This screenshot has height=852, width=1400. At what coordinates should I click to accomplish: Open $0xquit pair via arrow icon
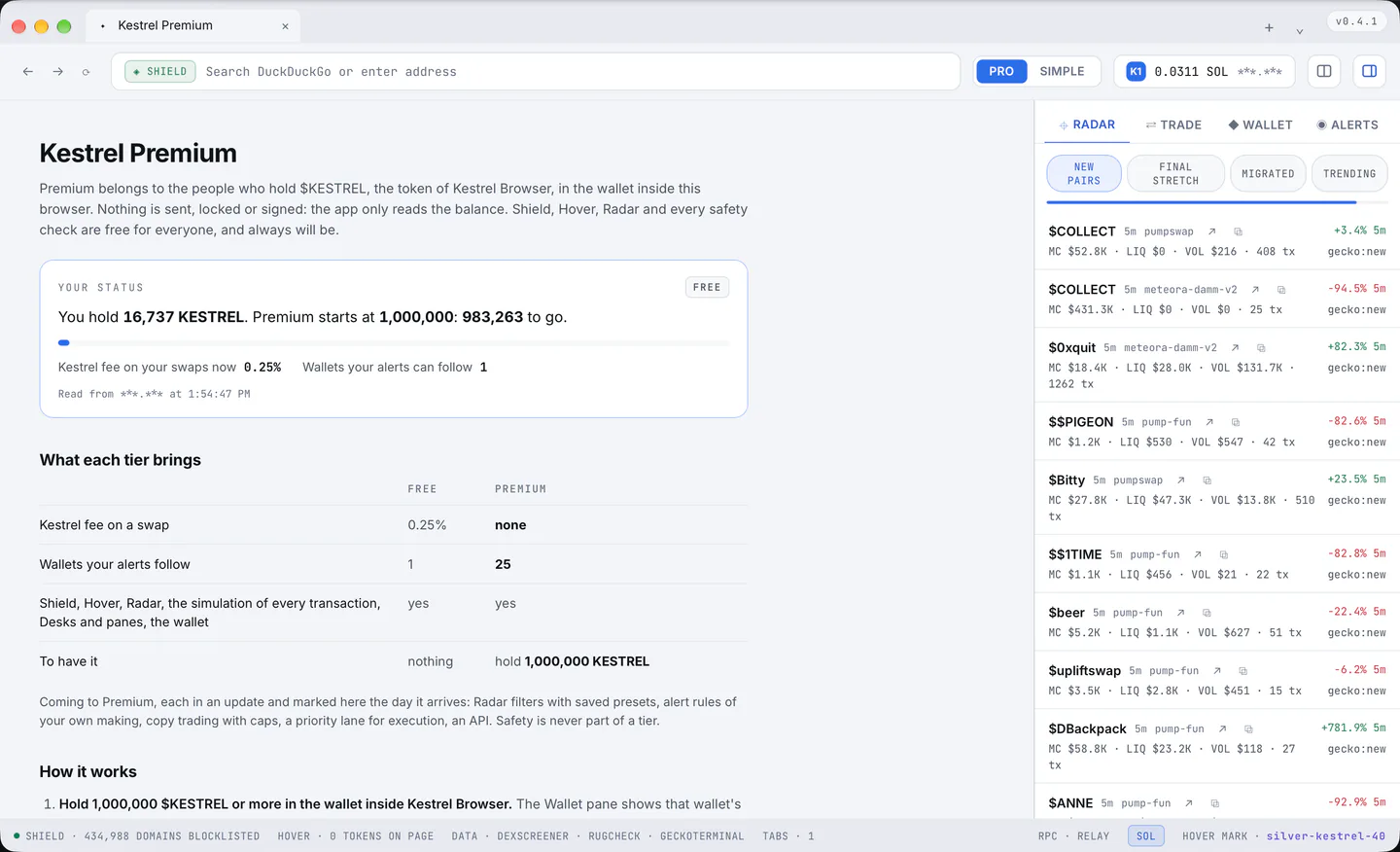[x=1236, y=348]
